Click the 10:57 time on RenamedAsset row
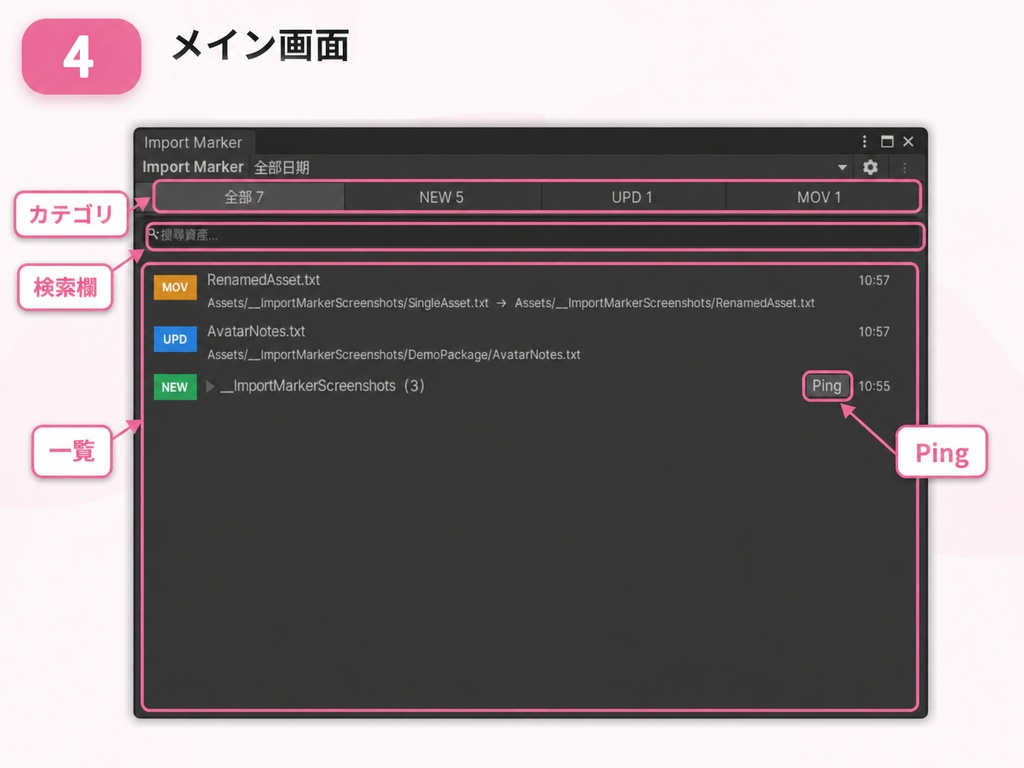Viewport: 1024px width, 768px height. [x=874, y=281]
